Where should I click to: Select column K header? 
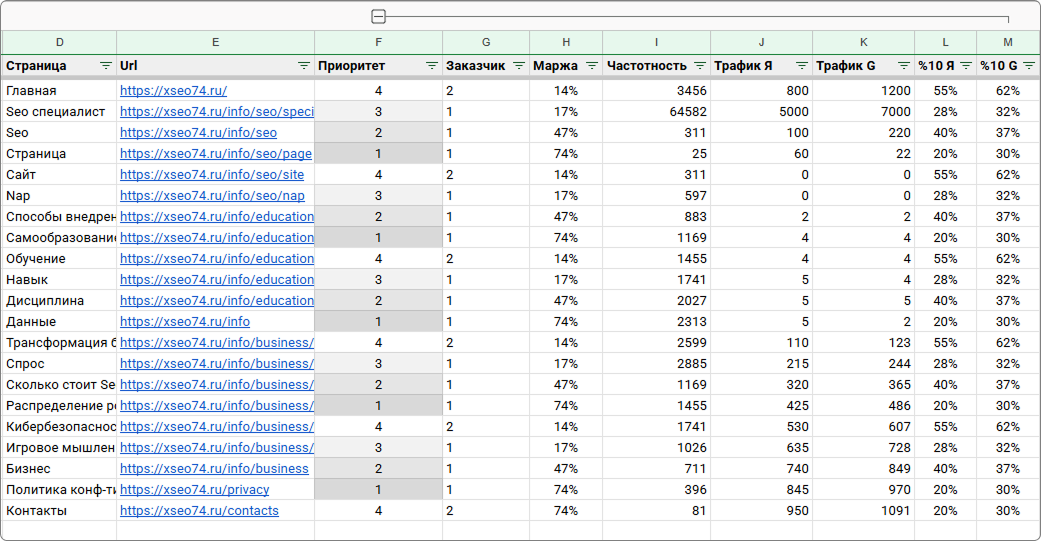[863, 43]
